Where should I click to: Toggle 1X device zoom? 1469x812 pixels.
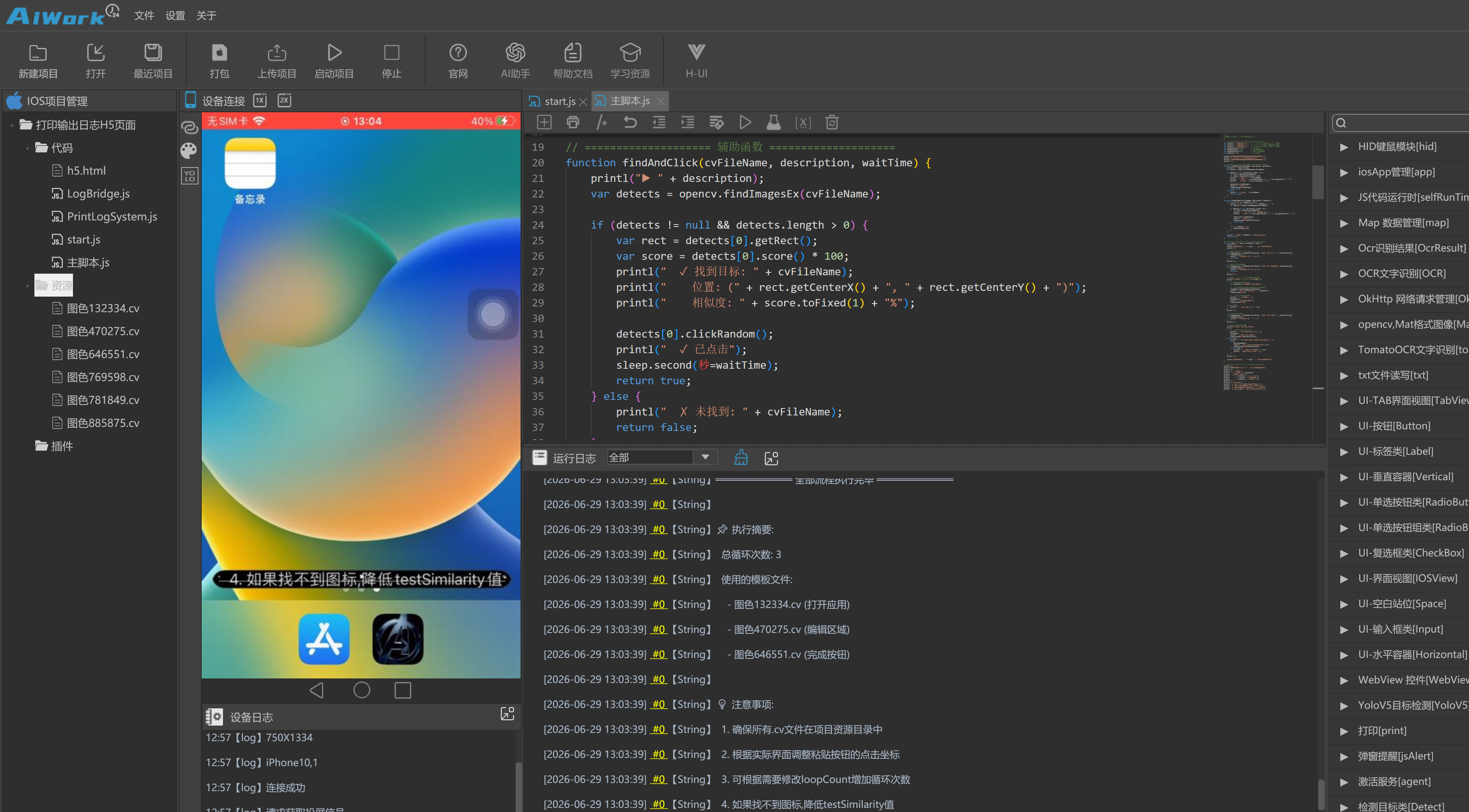pyautogui.click(x=260, y=100)
